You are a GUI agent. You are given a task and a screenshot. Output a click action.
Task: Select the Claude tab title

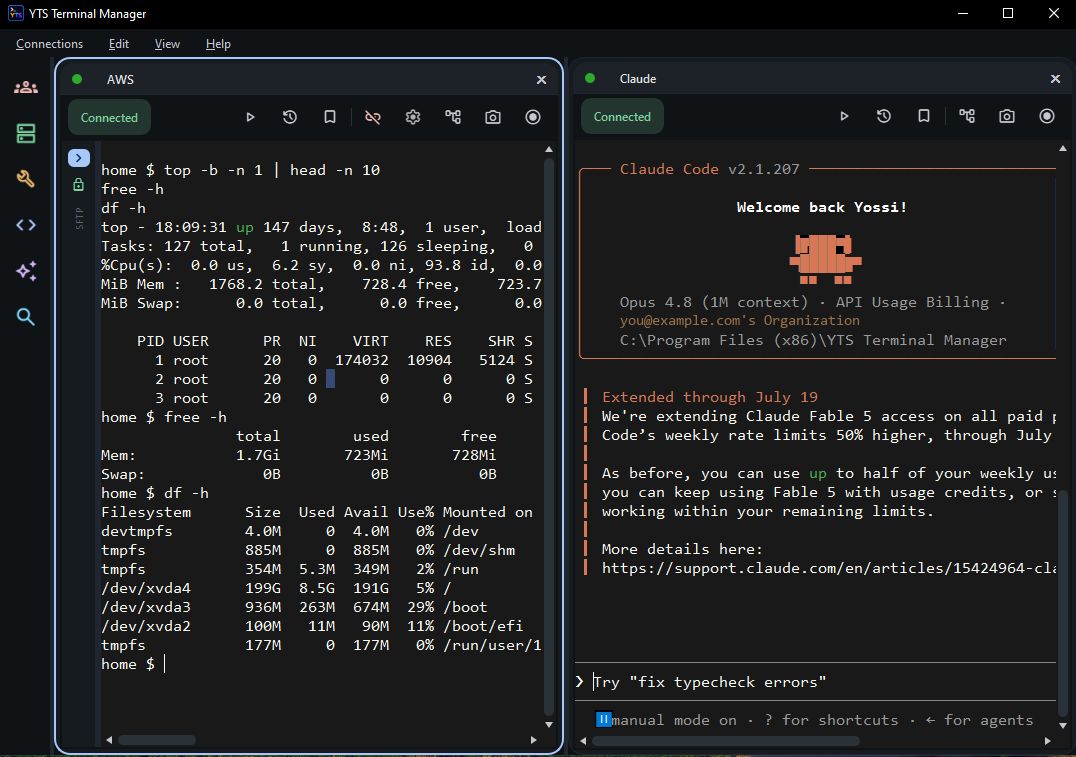[x=638, y=79]
